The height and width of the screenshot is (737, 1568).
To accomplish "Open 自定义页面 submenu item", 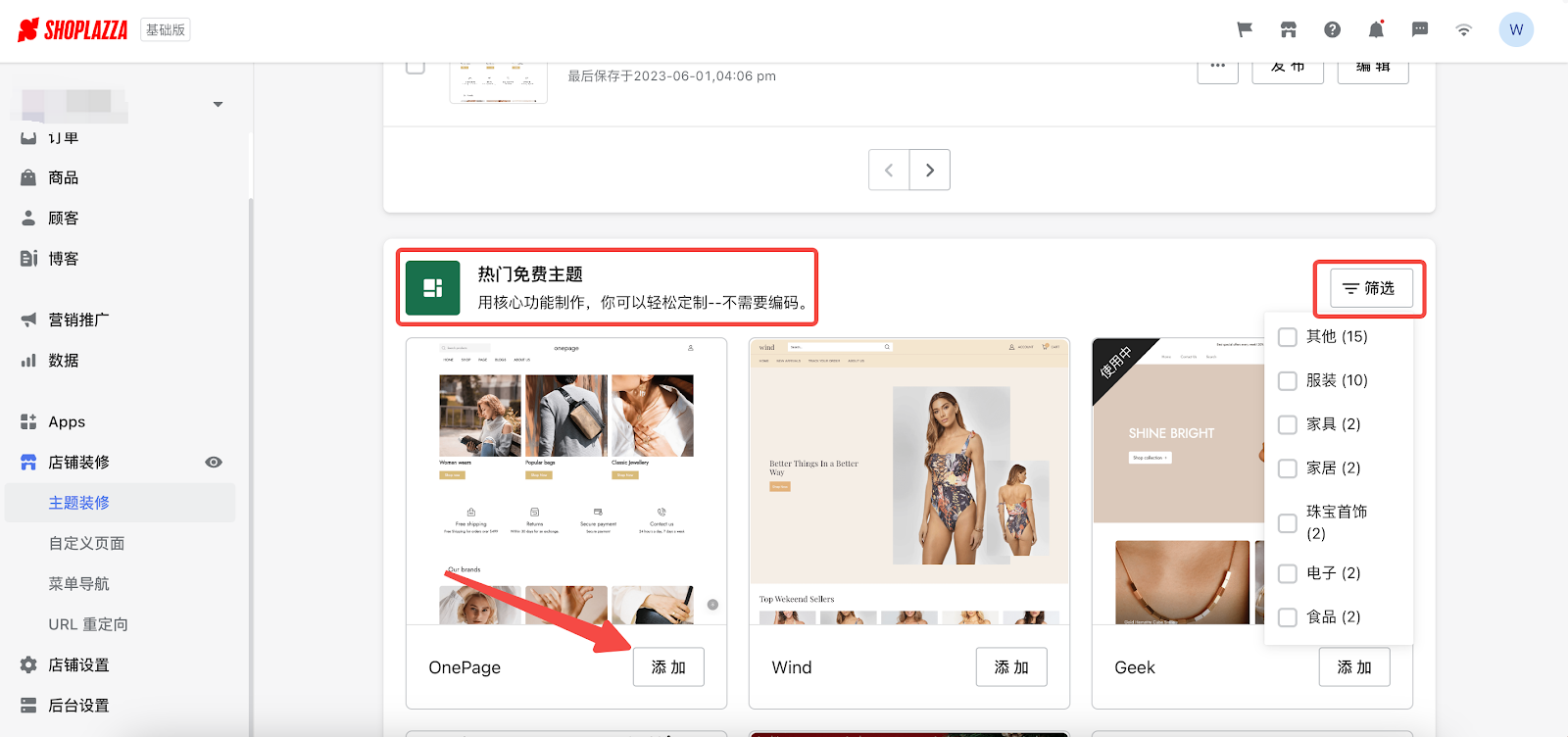I will 86,543.
